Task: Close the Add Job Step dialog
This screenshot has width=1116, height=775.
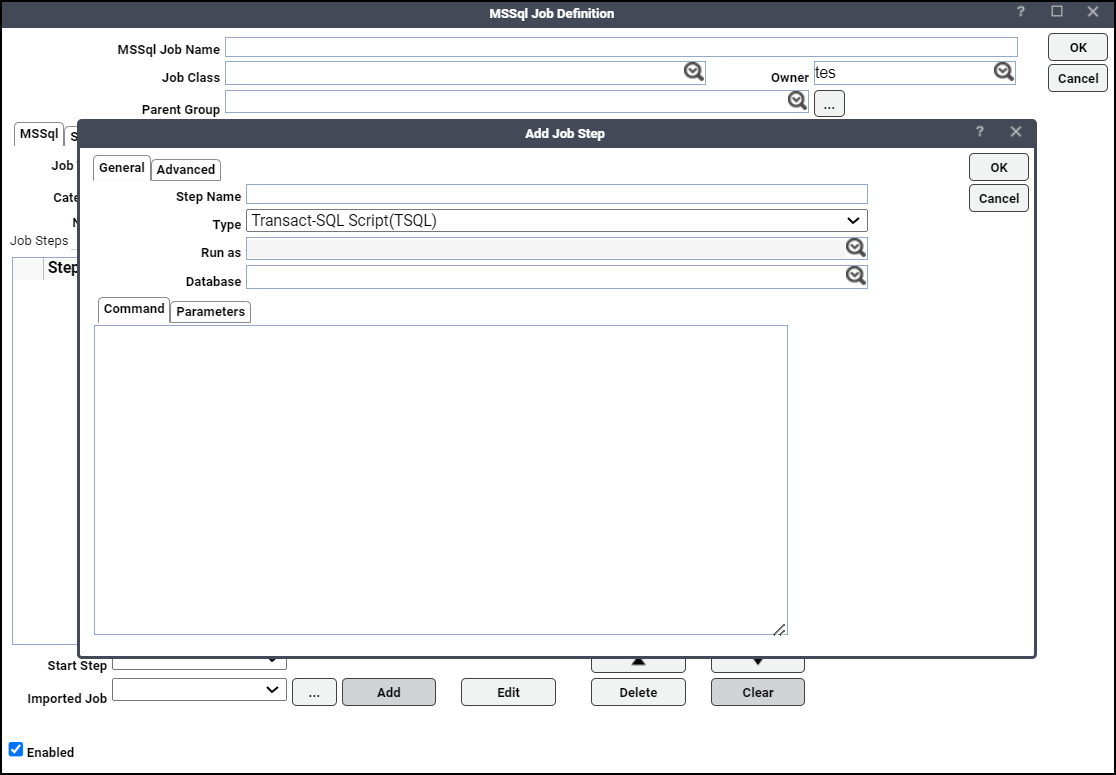Action: tap(1016, 132)
